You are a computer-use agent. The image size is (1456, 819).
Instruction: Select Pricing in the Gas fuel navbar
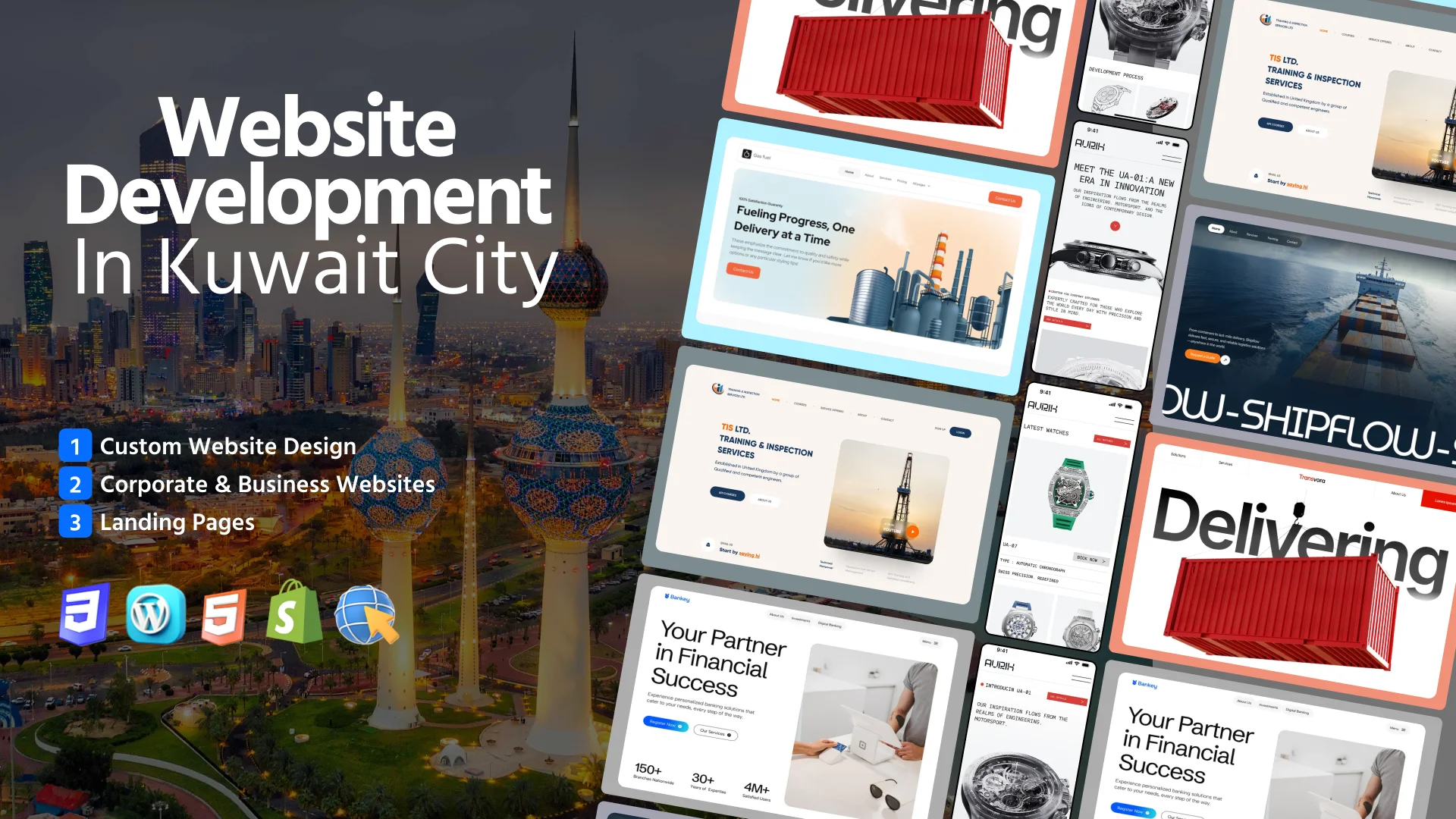click(x=902, y=182)
